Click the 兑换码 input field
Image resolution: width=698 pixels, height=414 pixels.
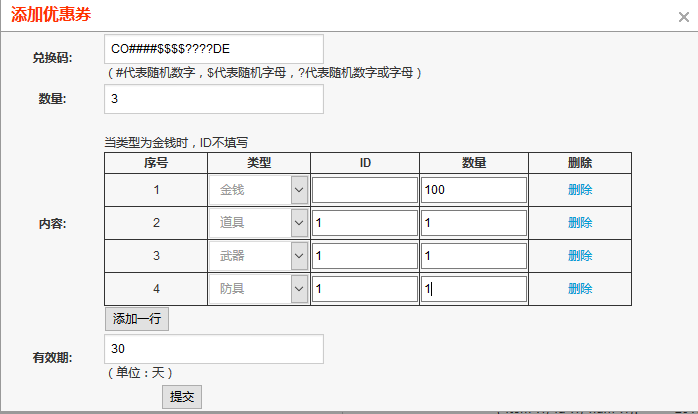click(x=214, y=49)
